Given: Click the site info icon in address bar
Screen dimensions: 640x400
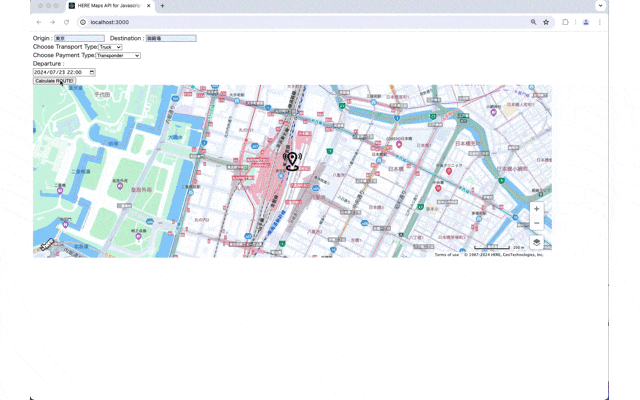Looking at the screenshot, I should [x=83, y=22].
